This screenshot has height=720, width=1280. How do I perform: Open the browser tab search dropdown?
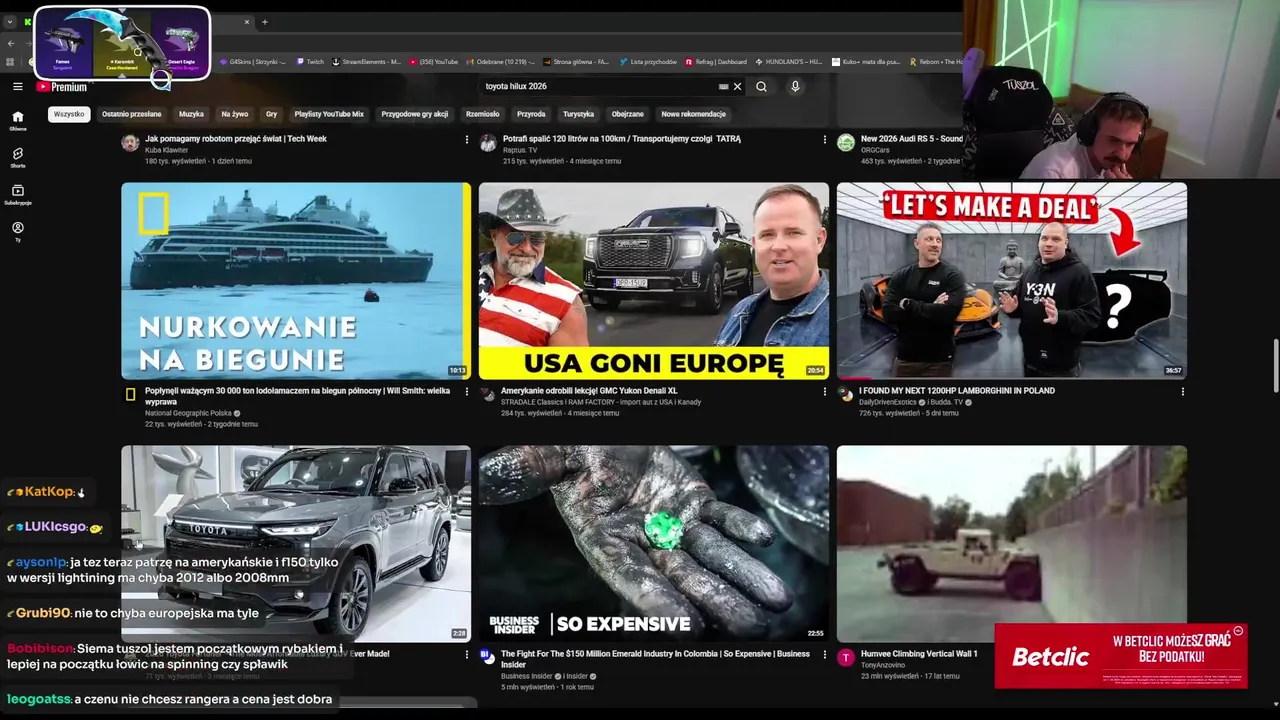(x=9, y=22)
